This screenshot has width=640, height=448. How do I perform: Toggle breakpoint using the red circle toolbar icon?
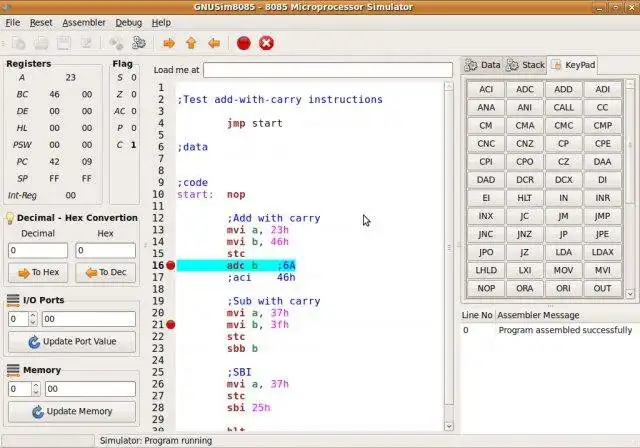click(244, 43)
